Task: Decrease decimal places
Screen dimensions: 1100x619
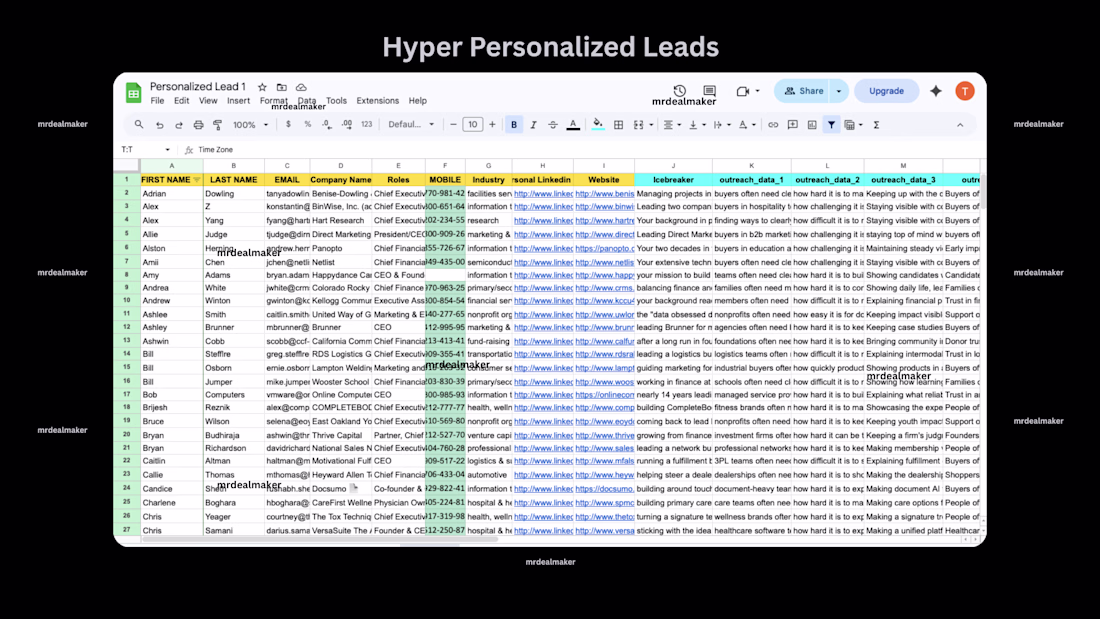Action: coord(327,125)
